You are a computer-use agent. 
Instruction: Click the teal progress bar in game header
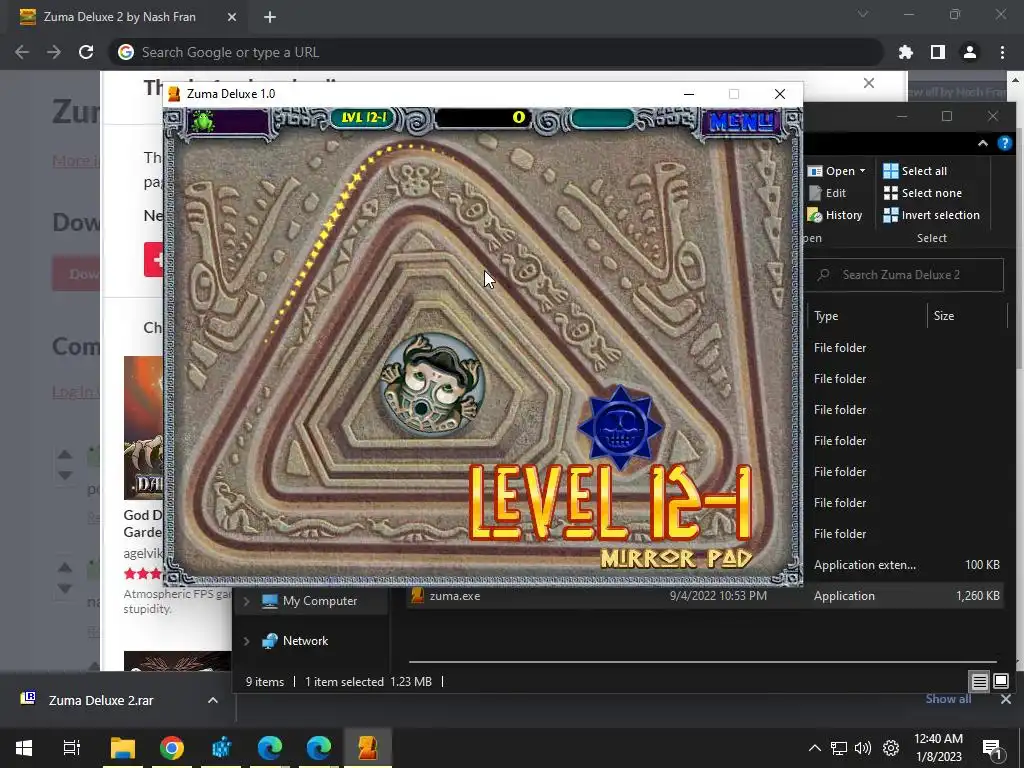601,118
